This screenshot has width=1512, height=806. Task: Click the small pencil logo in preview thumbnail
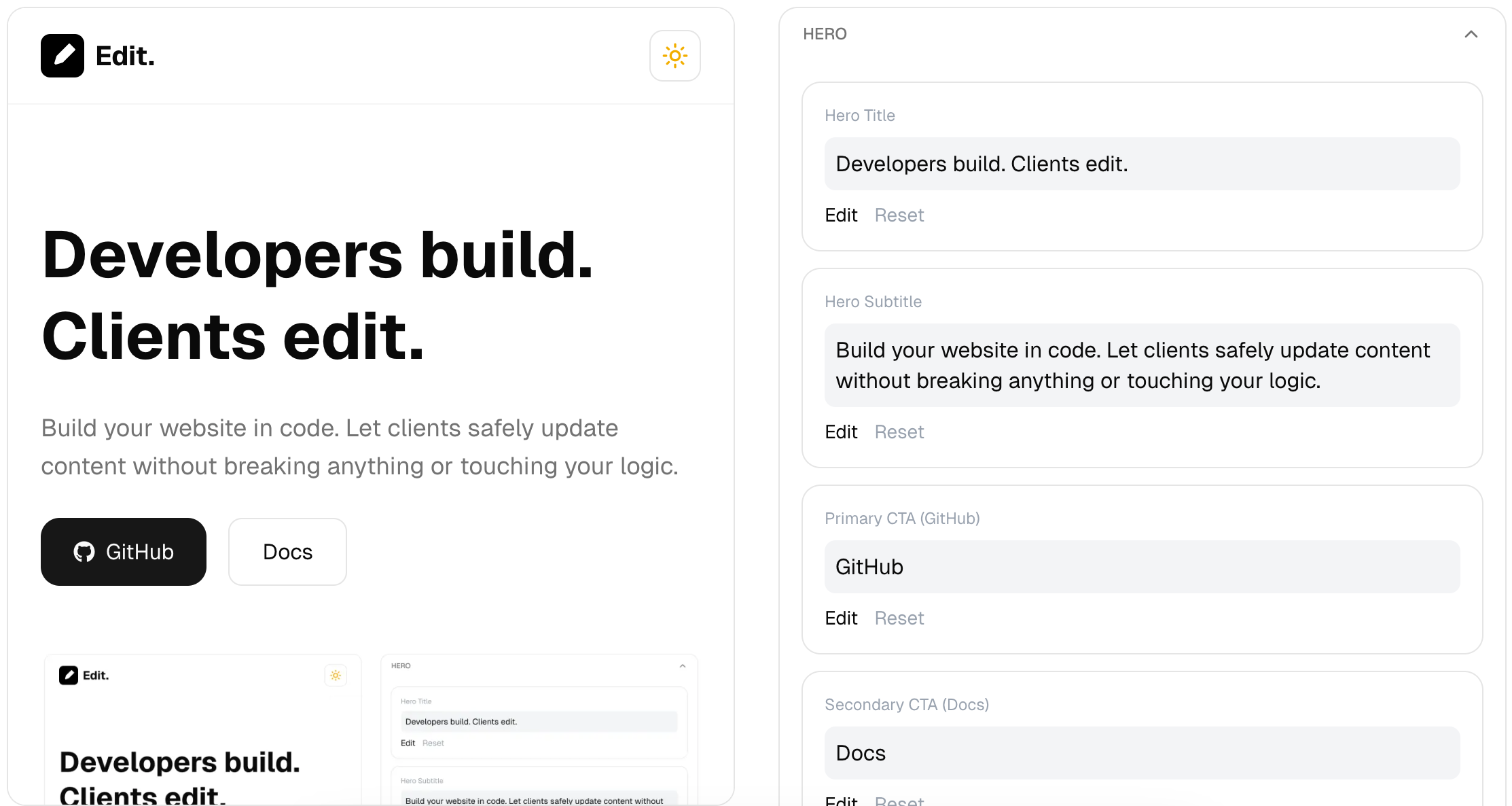tap(69, 676)
